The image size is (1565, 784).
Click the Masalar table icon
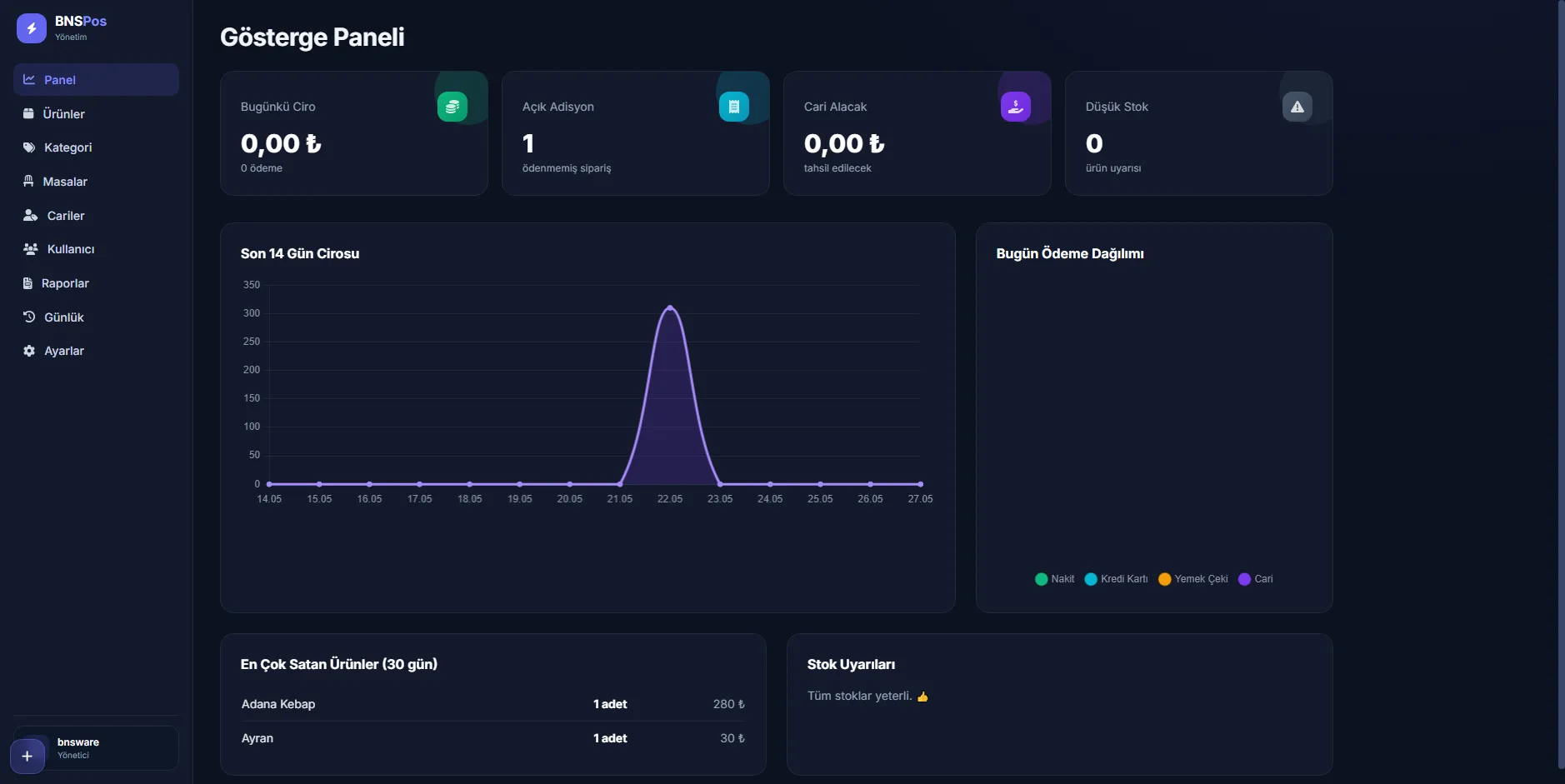click(28, 182)
